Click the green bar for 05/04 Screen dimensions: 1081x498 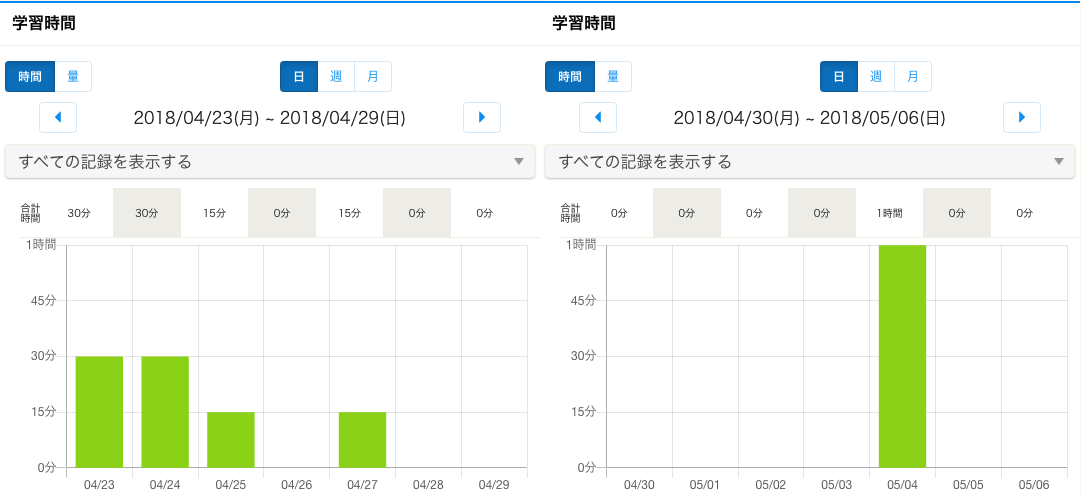pyautogui.click(x=902, y=356)
